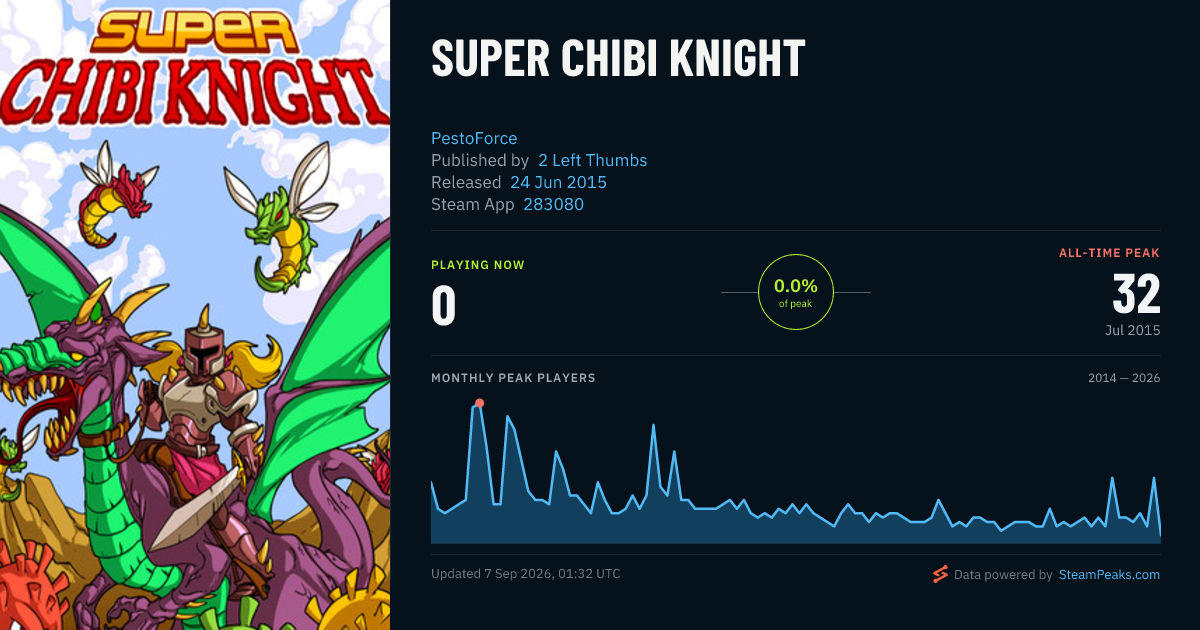Open the SteamPeaks.com link
Screen dimensions: 1200x630
1109,575
